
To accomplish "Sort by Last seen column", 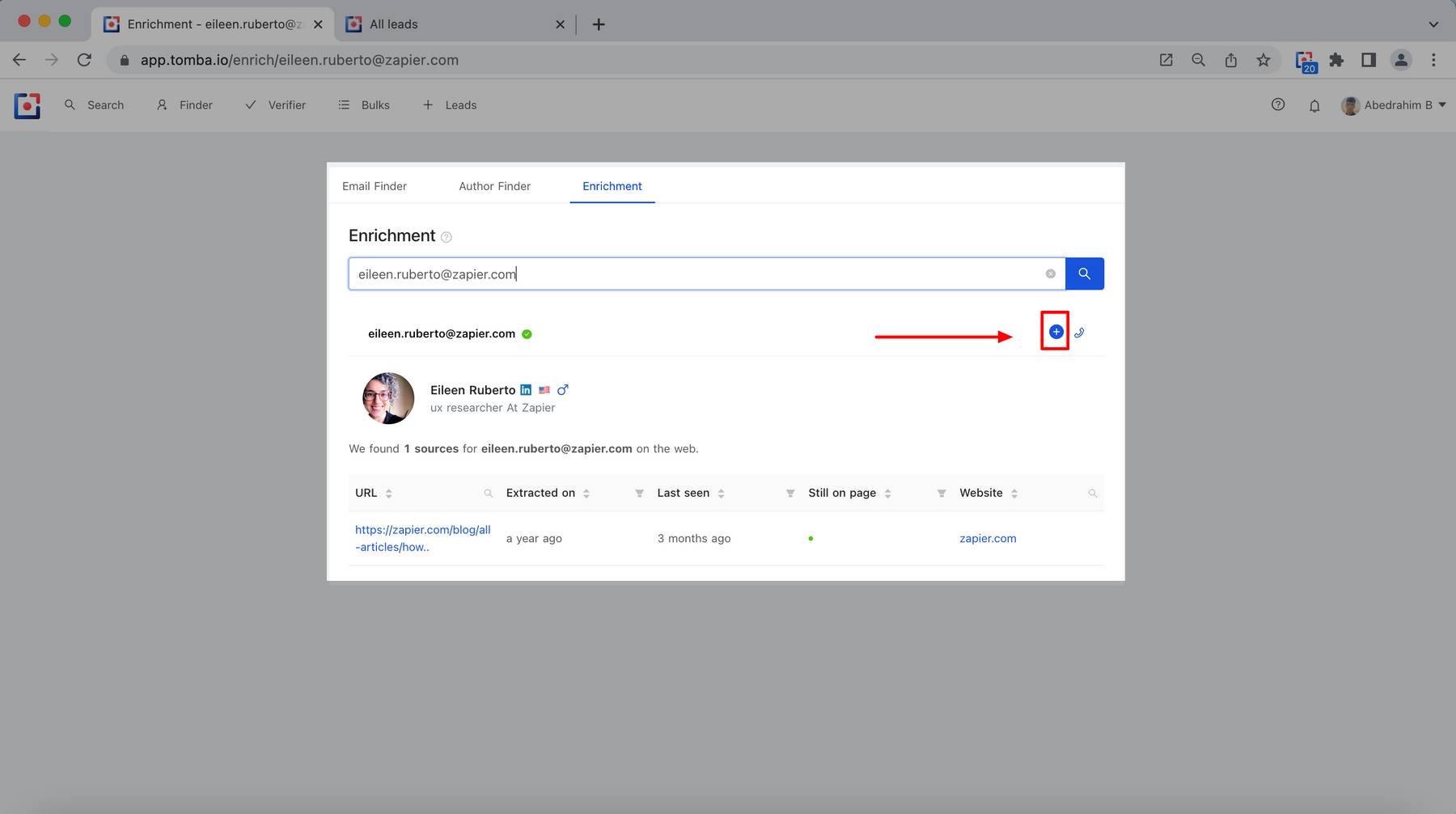I will pos(721,494).
